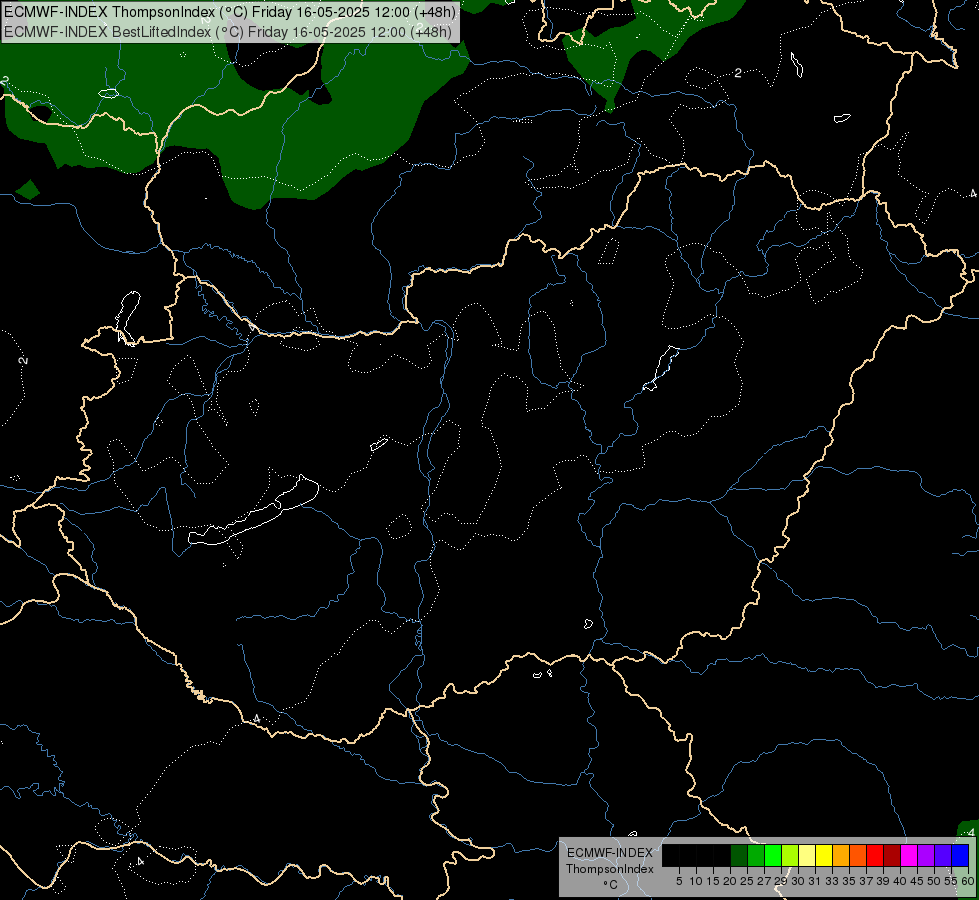Screen dimensions: 979x900
Task: Select the violet 50–55 legend swatch
Action: coord(943,856)
